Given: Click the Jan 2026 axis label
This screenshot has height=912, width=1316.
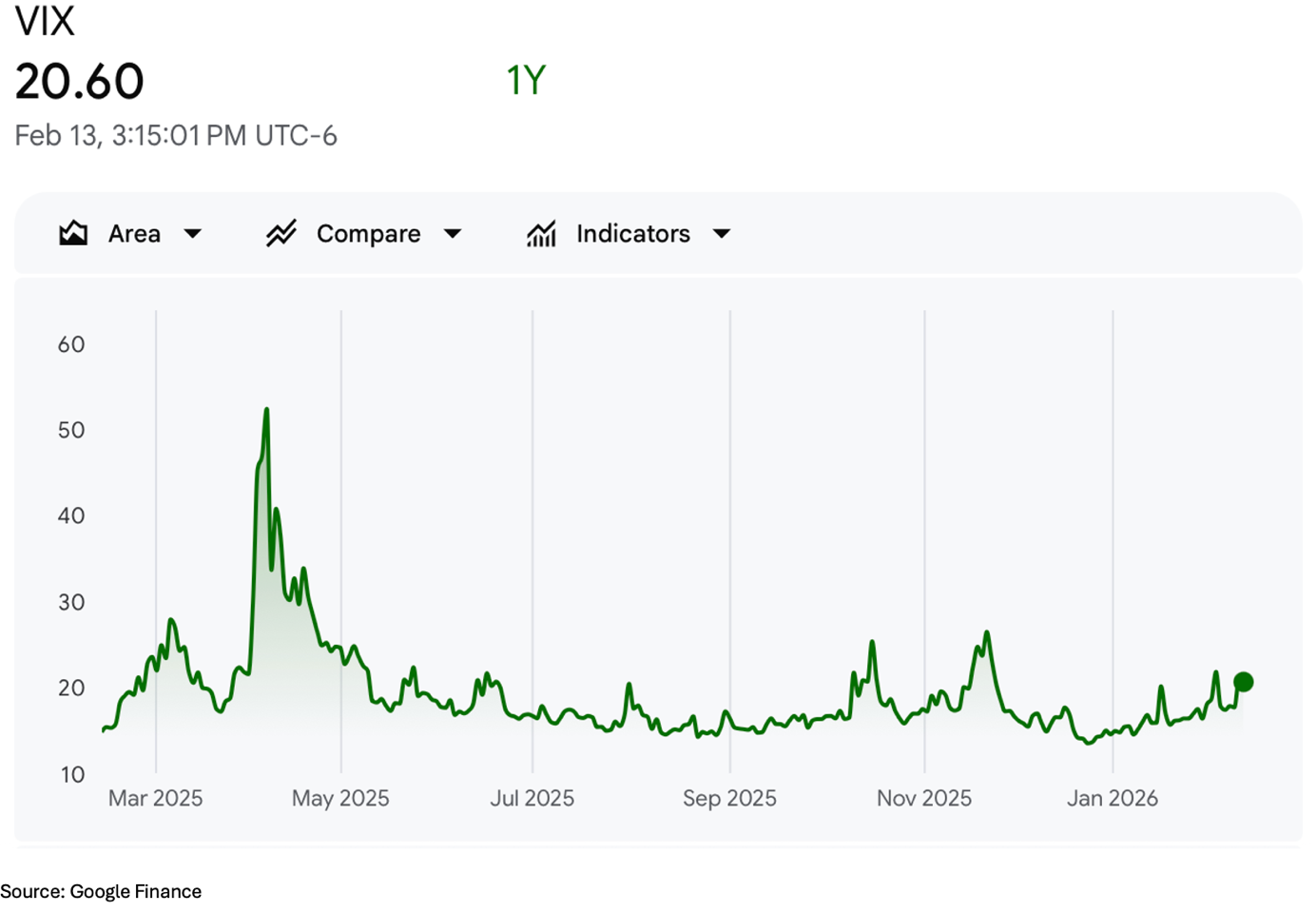Looking at the screenshot, I should click(1112, 798).
